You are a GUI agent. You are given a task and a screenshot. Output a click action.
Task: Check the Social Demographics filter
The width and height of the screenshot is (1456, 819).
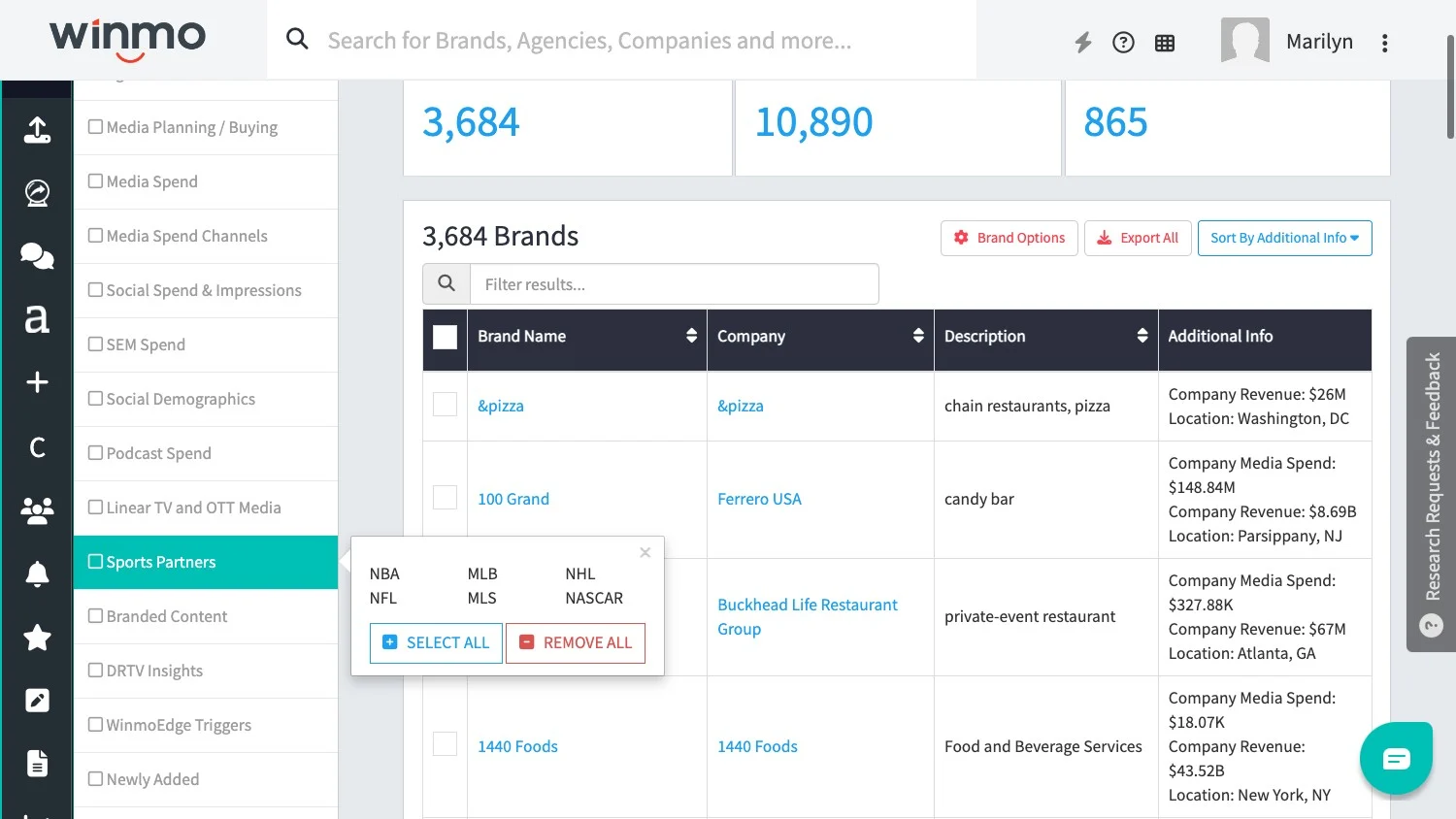pos(95,398)
